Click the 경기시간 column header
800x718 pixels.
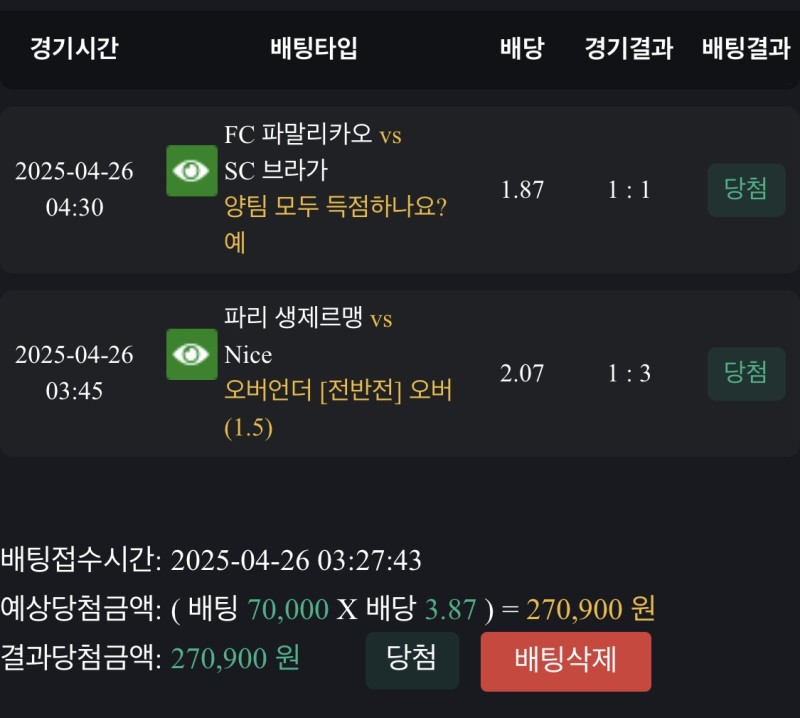[x=74, y=49]
